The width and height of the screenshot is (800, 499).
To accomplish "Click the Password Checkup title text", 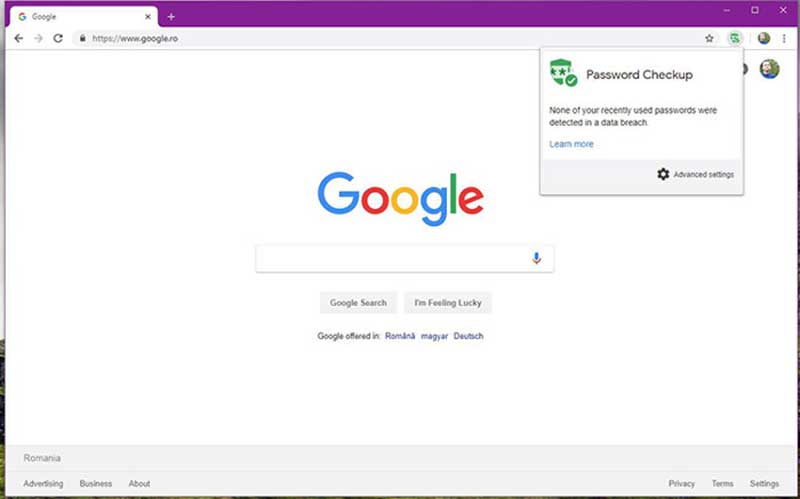I will pos(639,74).
